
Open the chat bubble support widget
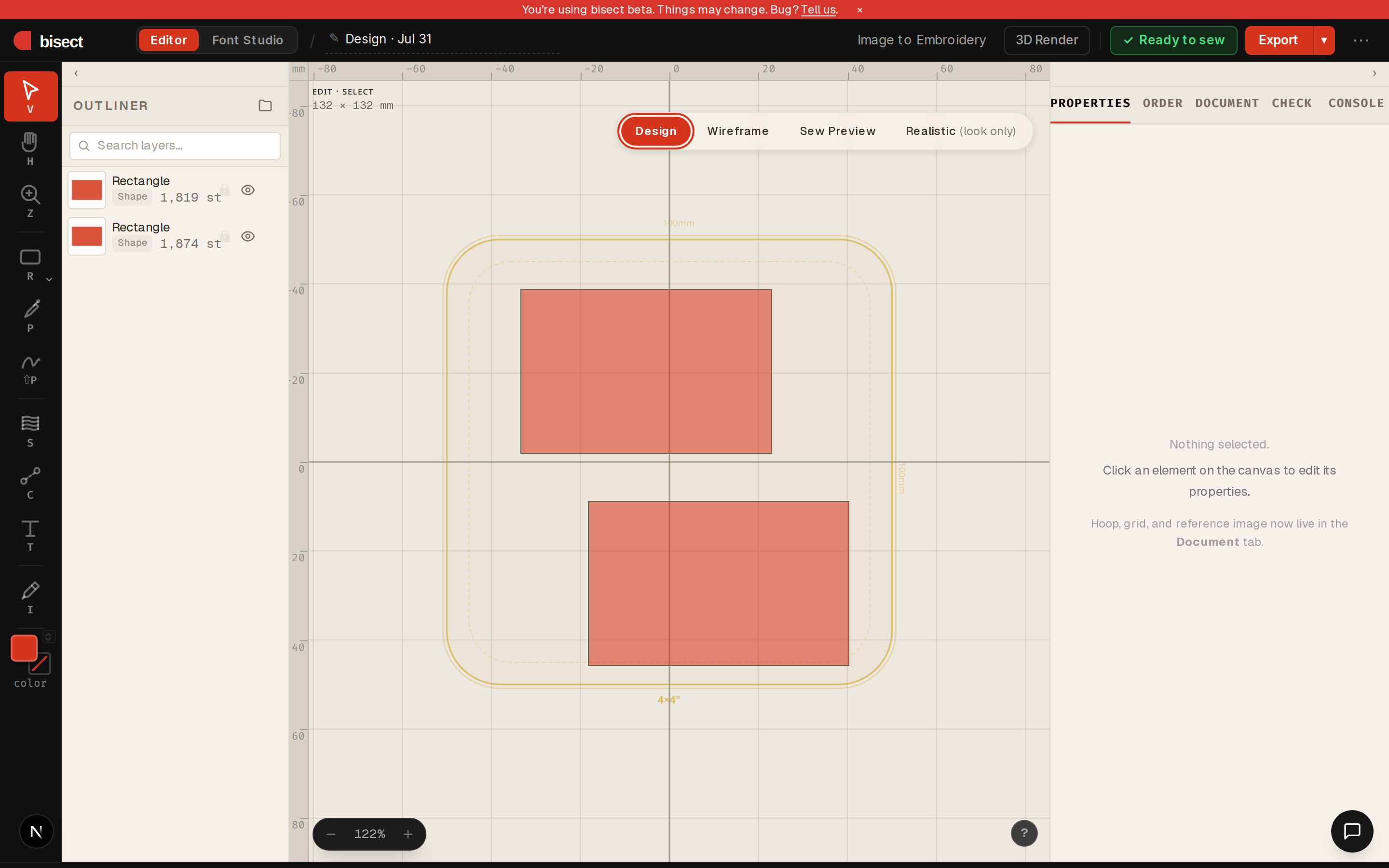1352,831
